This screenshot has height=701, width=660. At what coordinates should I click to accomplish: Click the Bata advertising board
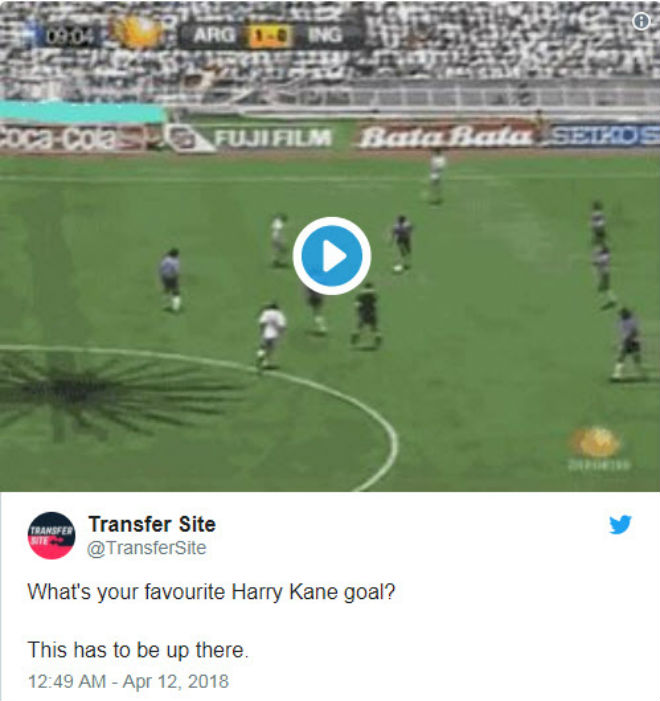click(446, 137)
